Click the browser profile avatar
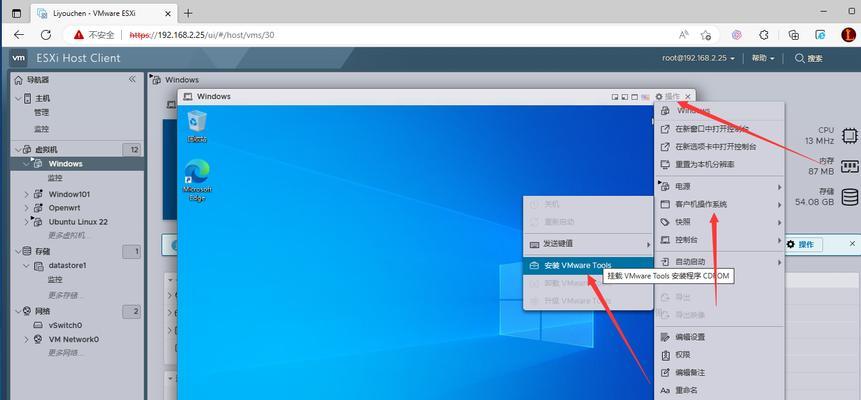861x400 pixels. click(x=848, y=35)
